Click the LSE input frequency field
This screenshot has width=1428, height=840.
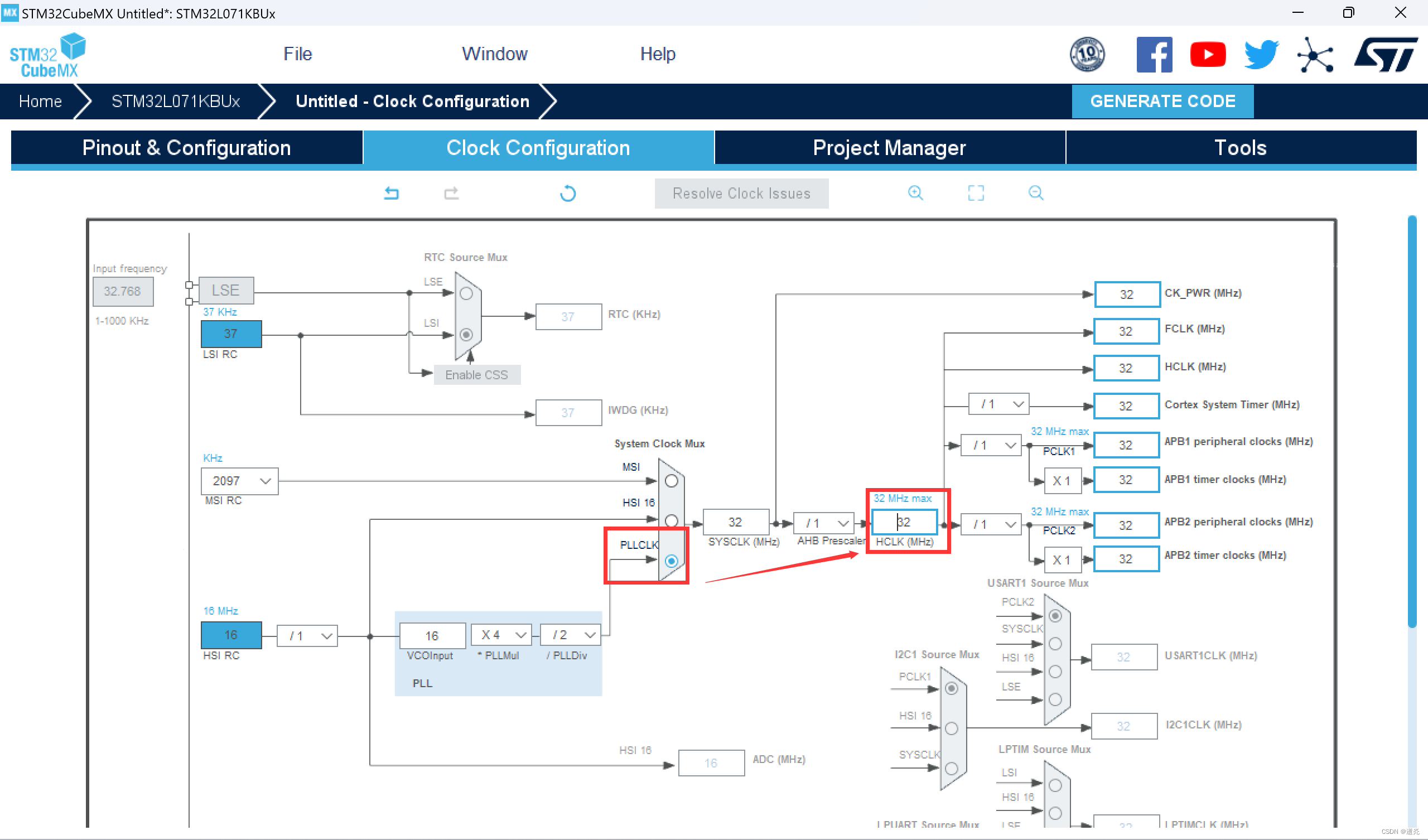point(122,291)
